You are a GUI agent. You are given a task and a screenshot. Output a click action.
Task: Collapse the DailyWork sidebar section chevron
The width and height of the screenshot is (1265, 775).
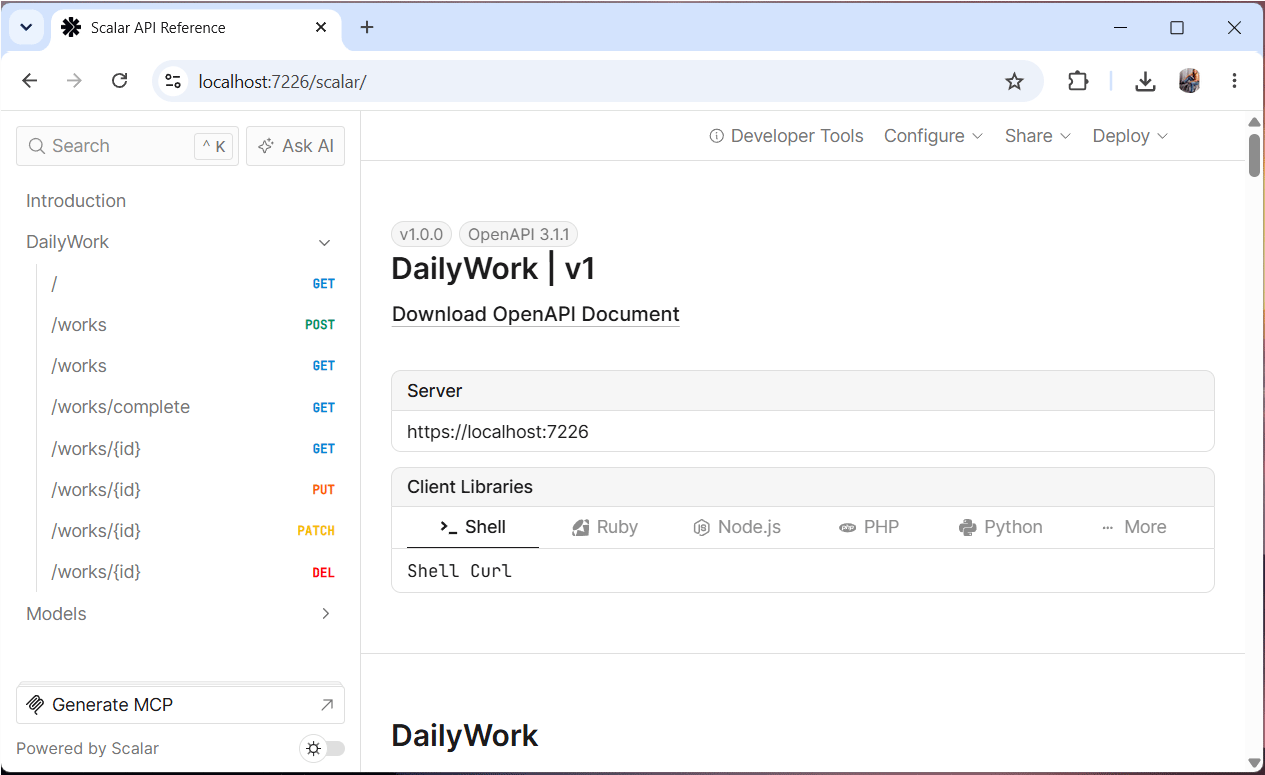pos(324,242)
